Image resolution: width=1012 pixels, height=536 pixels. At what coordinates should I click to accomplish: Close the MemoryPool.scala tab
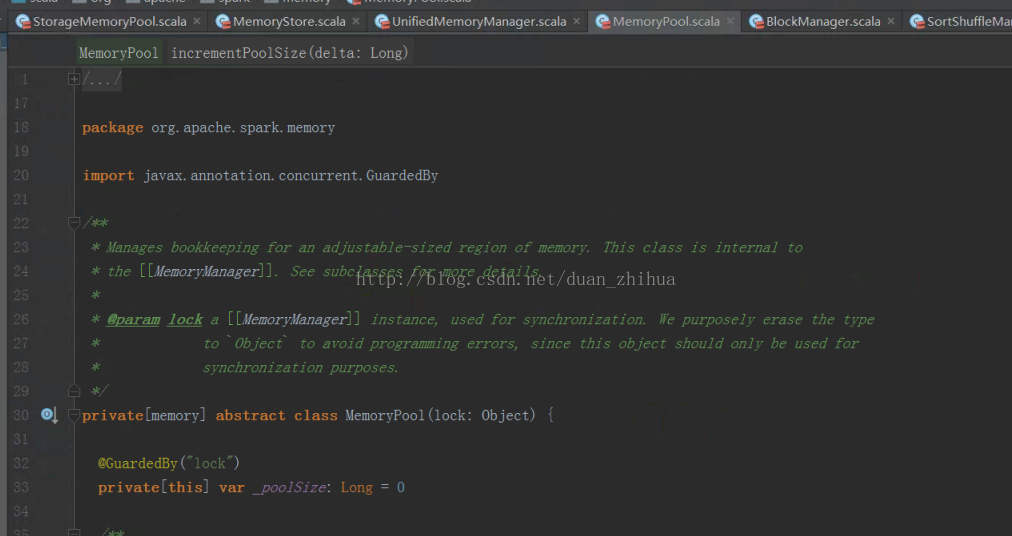(x=730, y=21)
